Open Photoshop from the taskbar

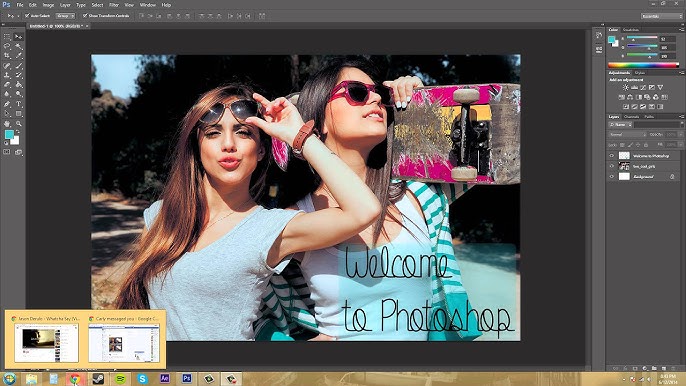[187, 378]
